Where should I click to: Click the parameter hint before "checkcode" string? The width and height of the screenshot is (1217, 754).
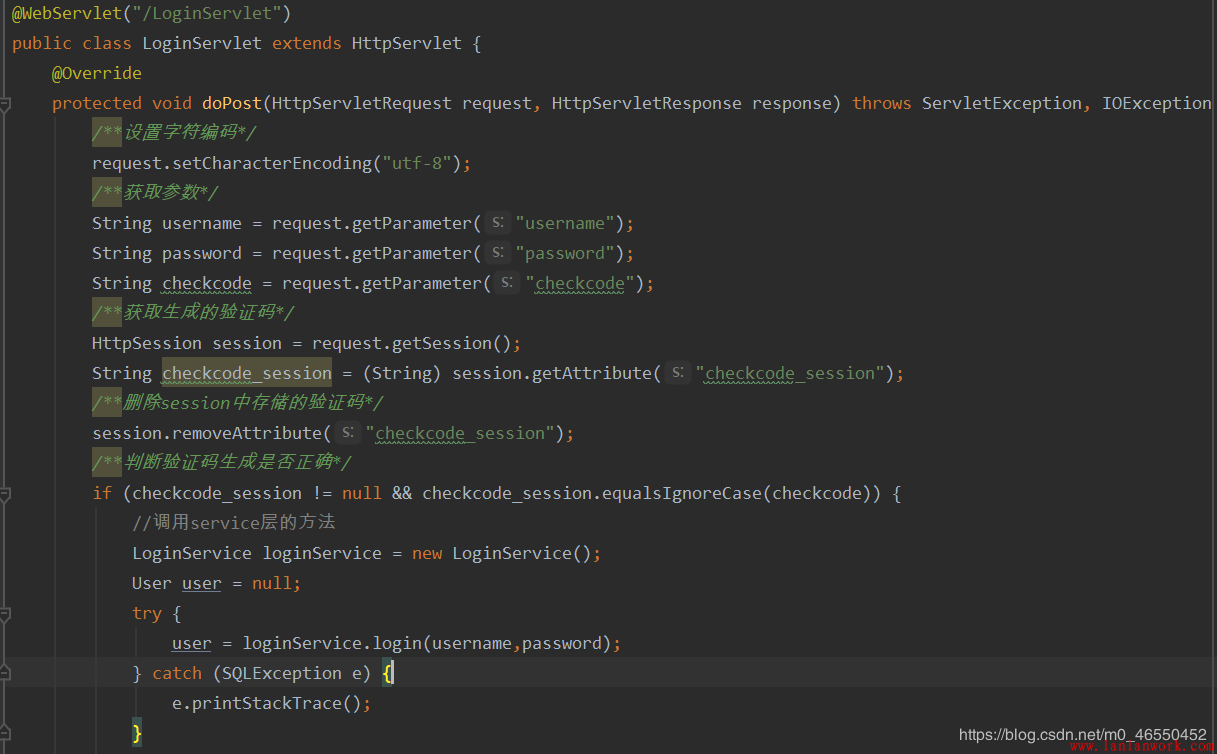click(508, 283)
